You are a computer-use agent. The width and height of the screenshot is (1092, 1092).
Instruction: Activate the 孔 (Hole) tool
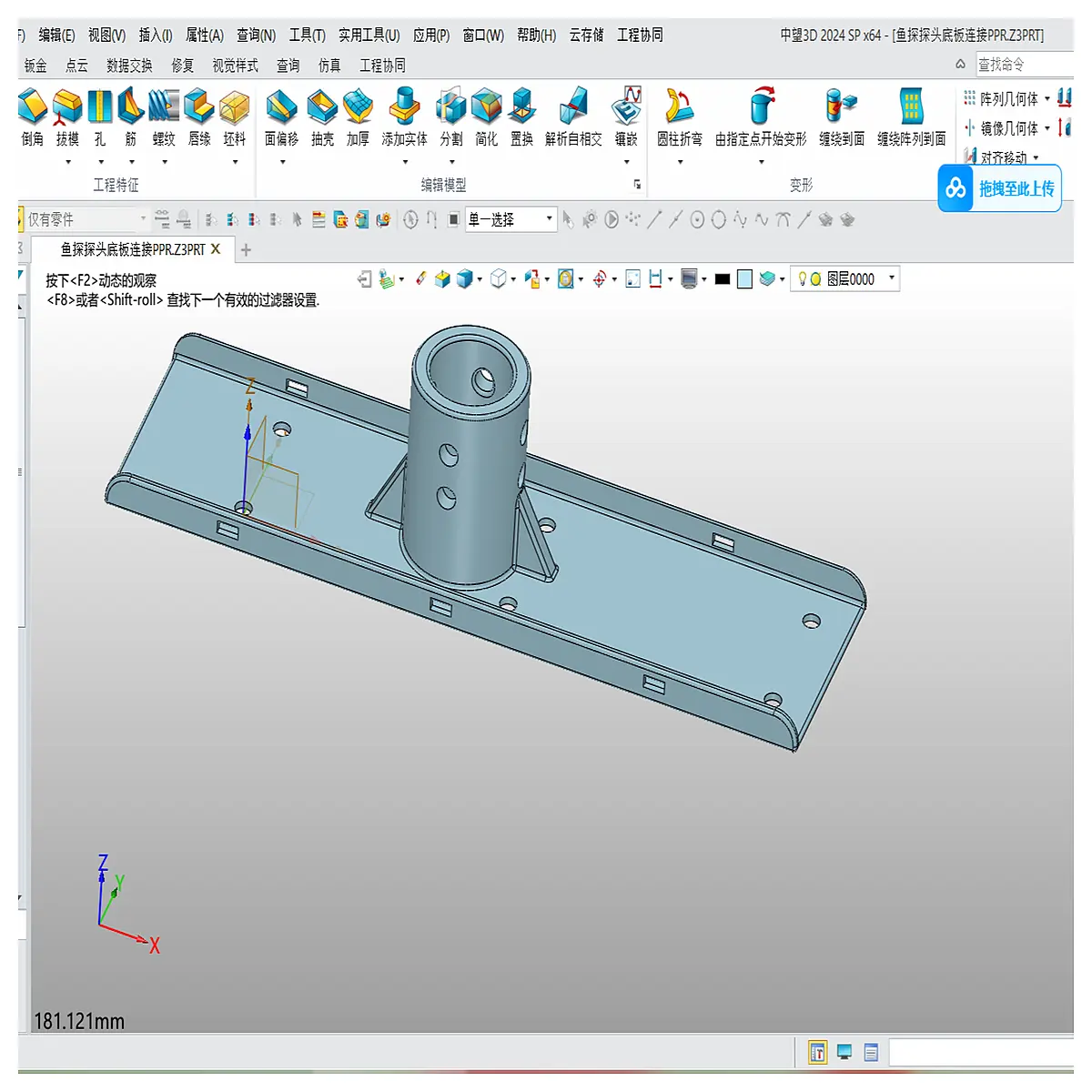click(100, 117)
